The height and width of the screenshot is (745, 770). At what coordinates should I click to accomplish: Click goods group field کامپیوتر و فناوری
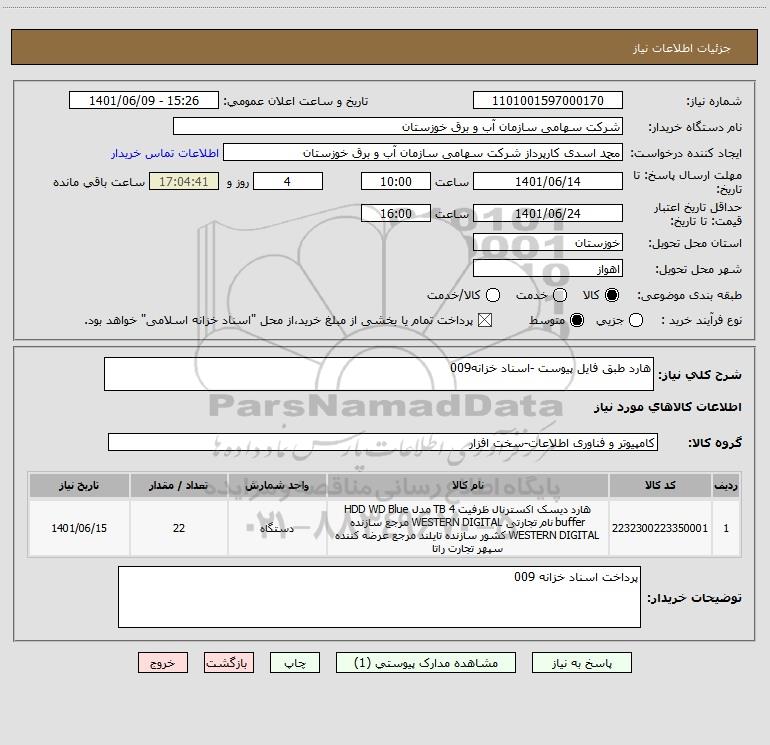383,442
